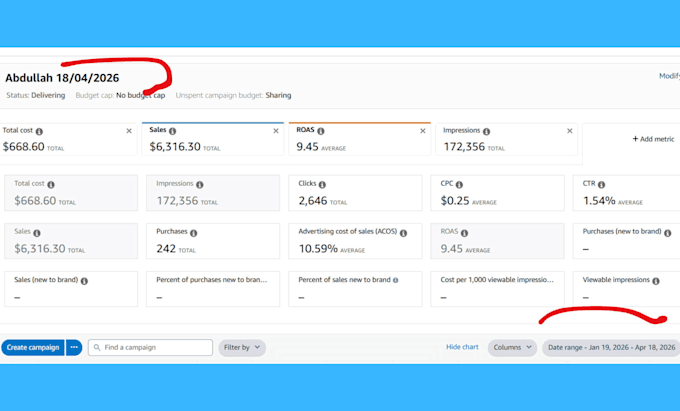Click the 242 purchases value
Viewport: 680px width, 411px height.
[x=166, y=248]
